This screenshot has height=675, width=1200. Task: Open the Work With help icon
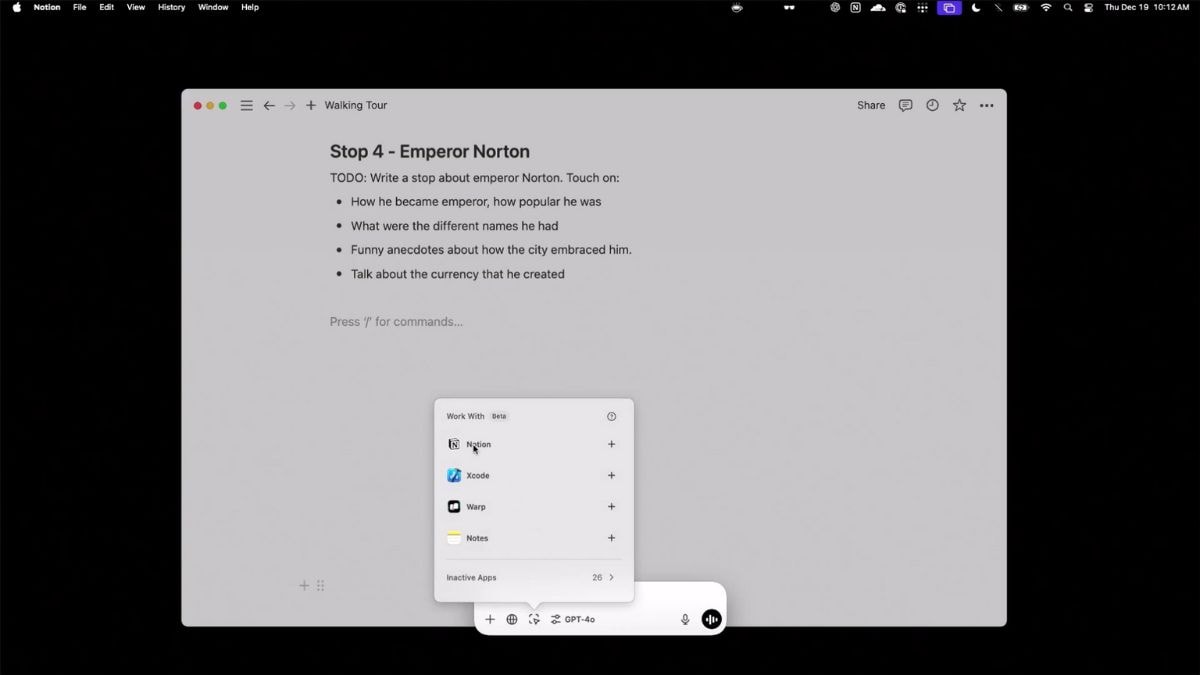pos(611,416)
